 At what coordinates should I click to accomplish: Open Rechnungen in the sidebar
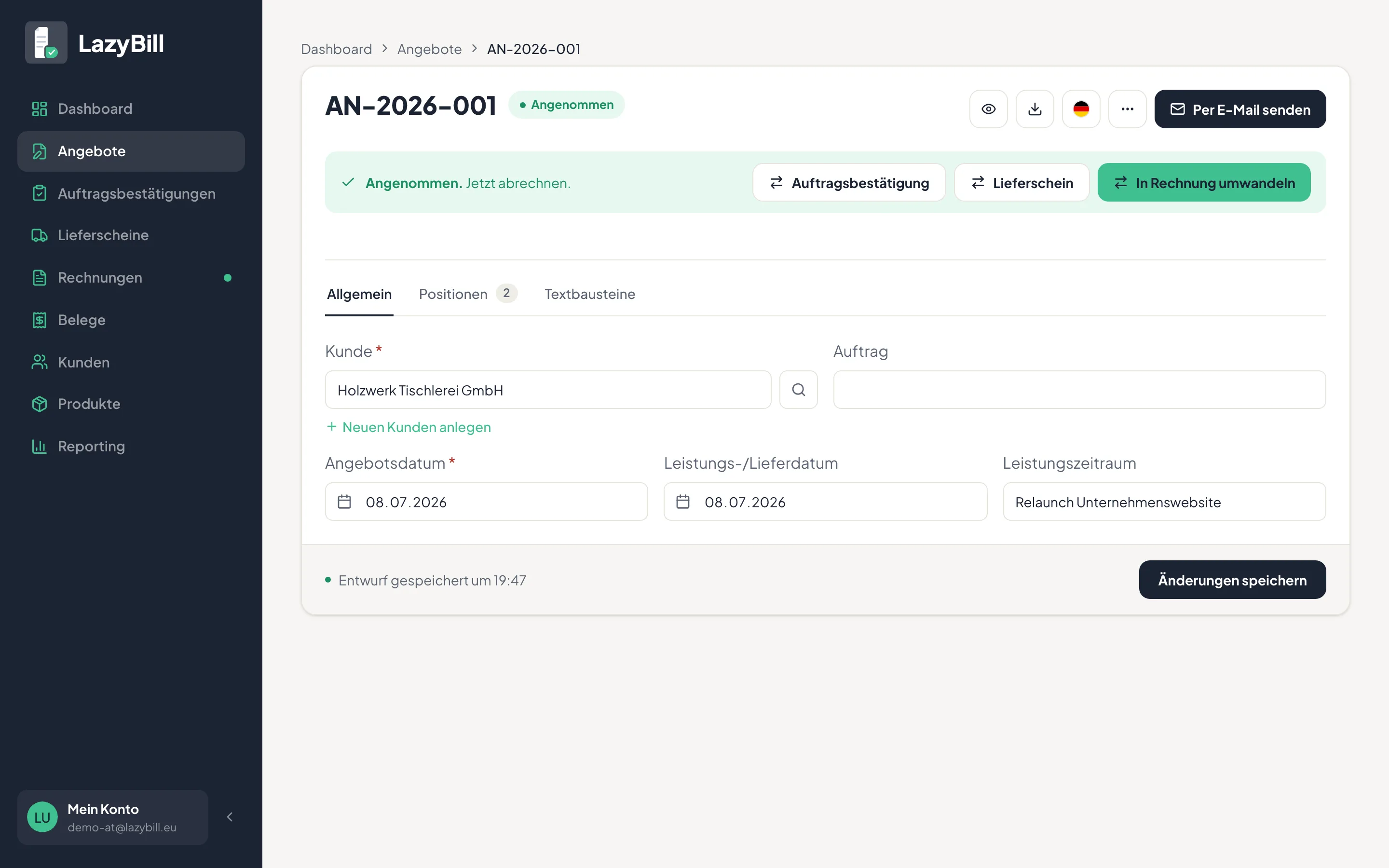[x=131, y=278]
